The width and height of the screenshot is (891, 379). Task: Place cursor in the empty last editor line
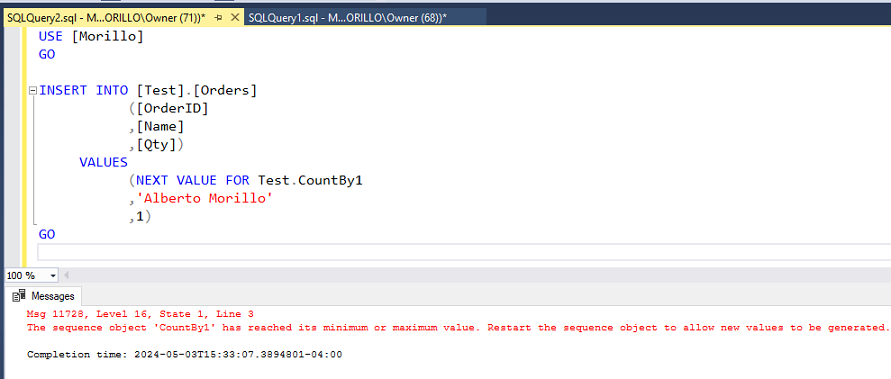click(464, 252)
